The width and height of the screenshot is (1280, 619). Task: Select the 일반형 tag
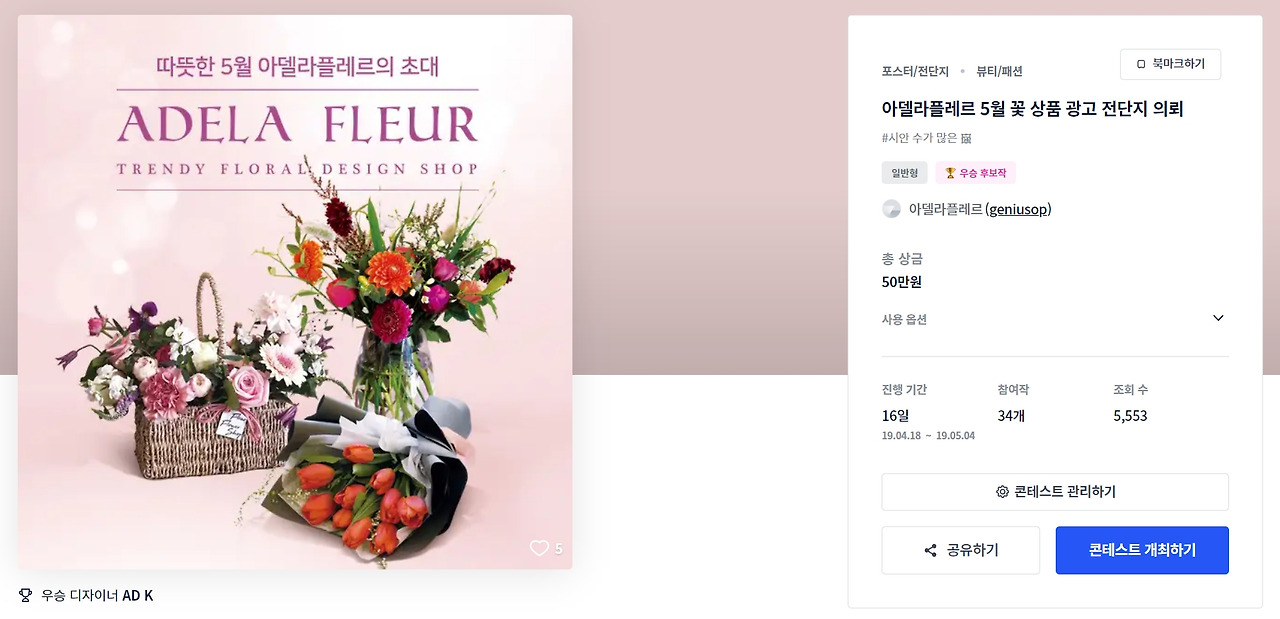tap(905, 173)
